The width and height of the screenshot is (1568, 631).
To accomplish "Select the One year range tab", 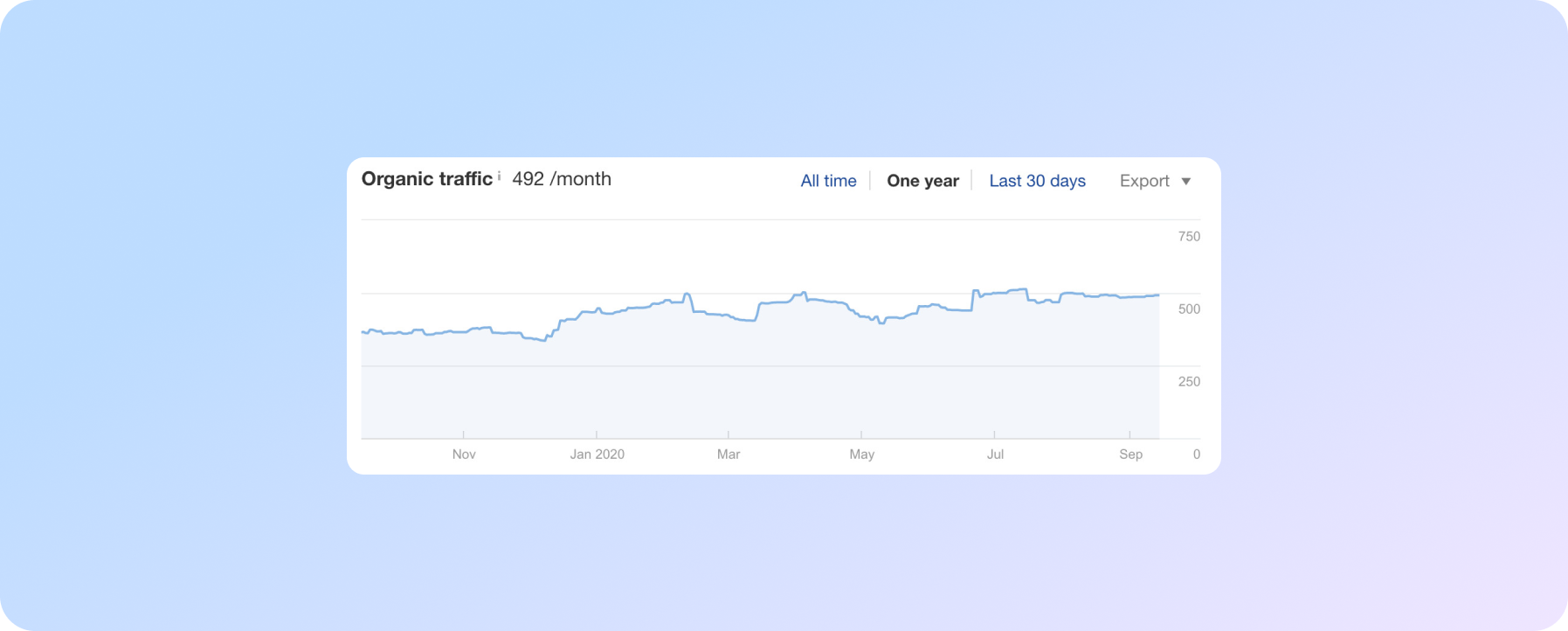I will (x=922, y=181).
